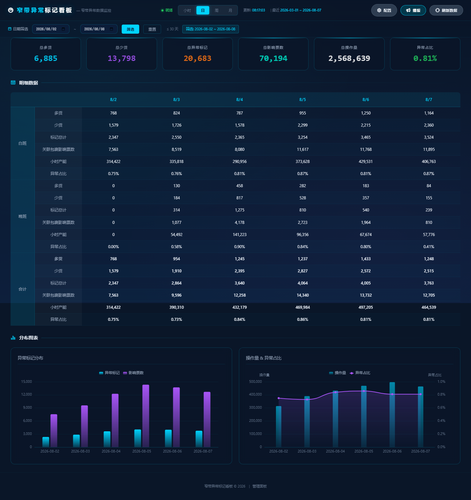Click the teal bar for 2026-08-06 in right chart
The height and width of the screenshot is (500, 471).
tap(392, 415)
